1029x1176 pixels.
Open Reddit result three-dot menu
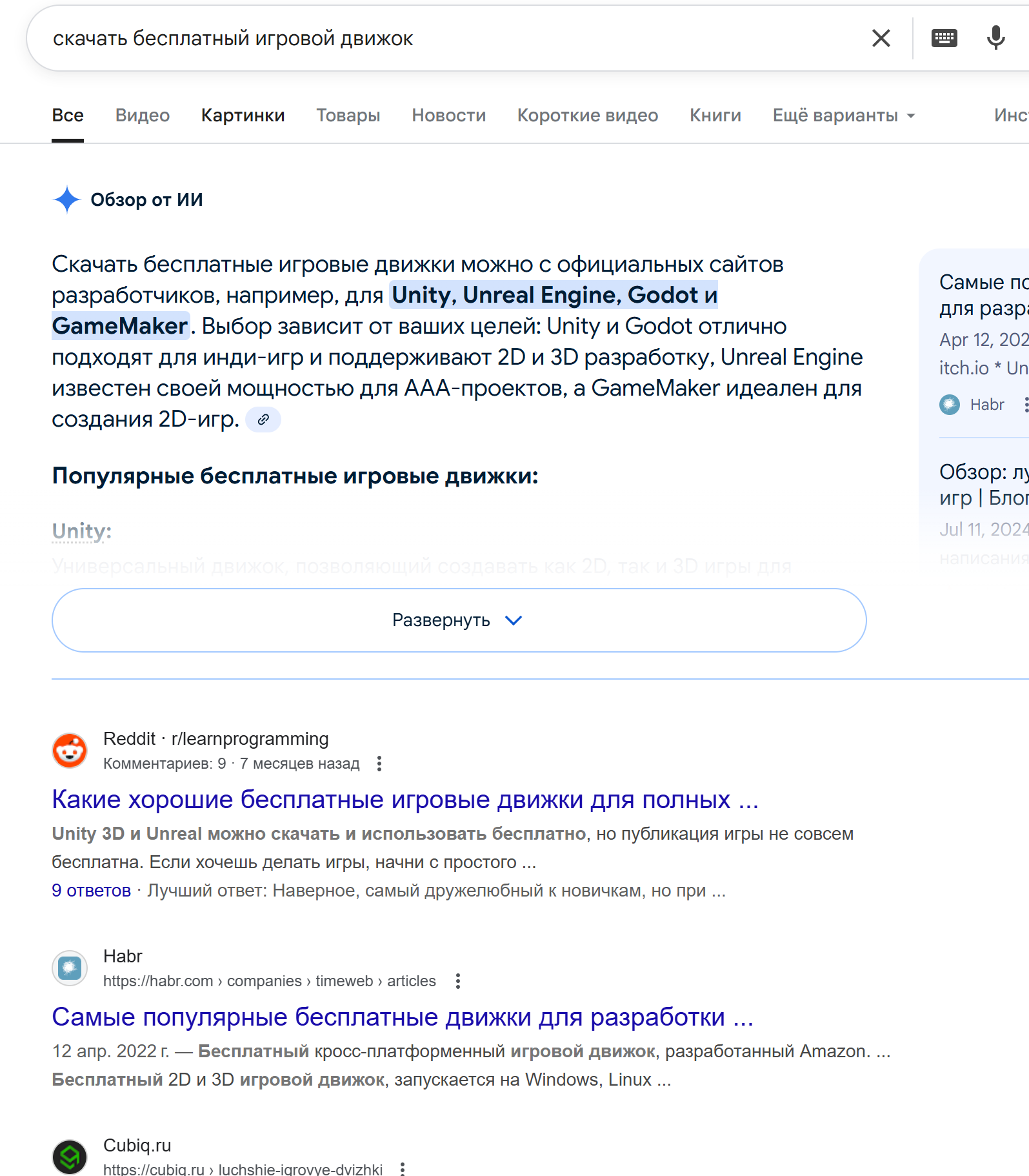coord(379,764)
